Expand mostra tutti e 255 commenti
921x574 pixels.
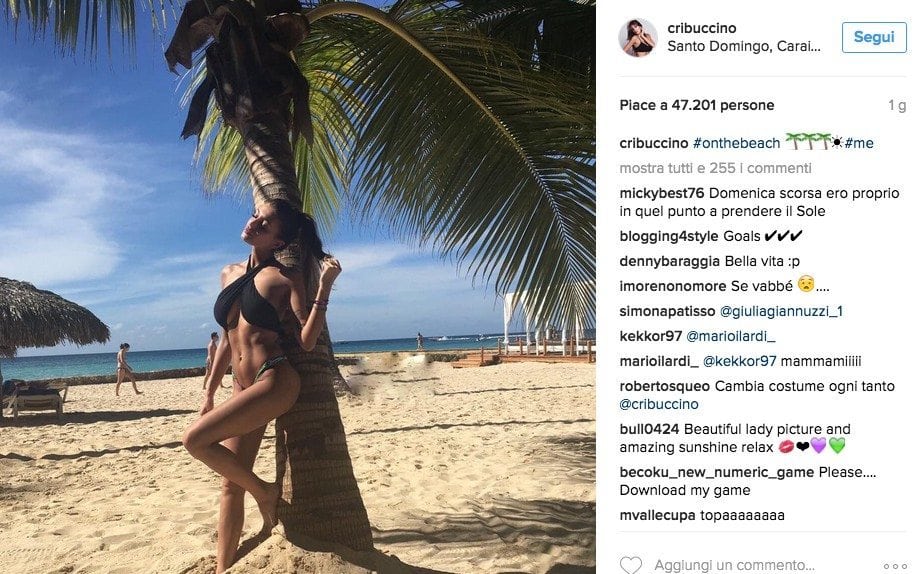[715, 168]
